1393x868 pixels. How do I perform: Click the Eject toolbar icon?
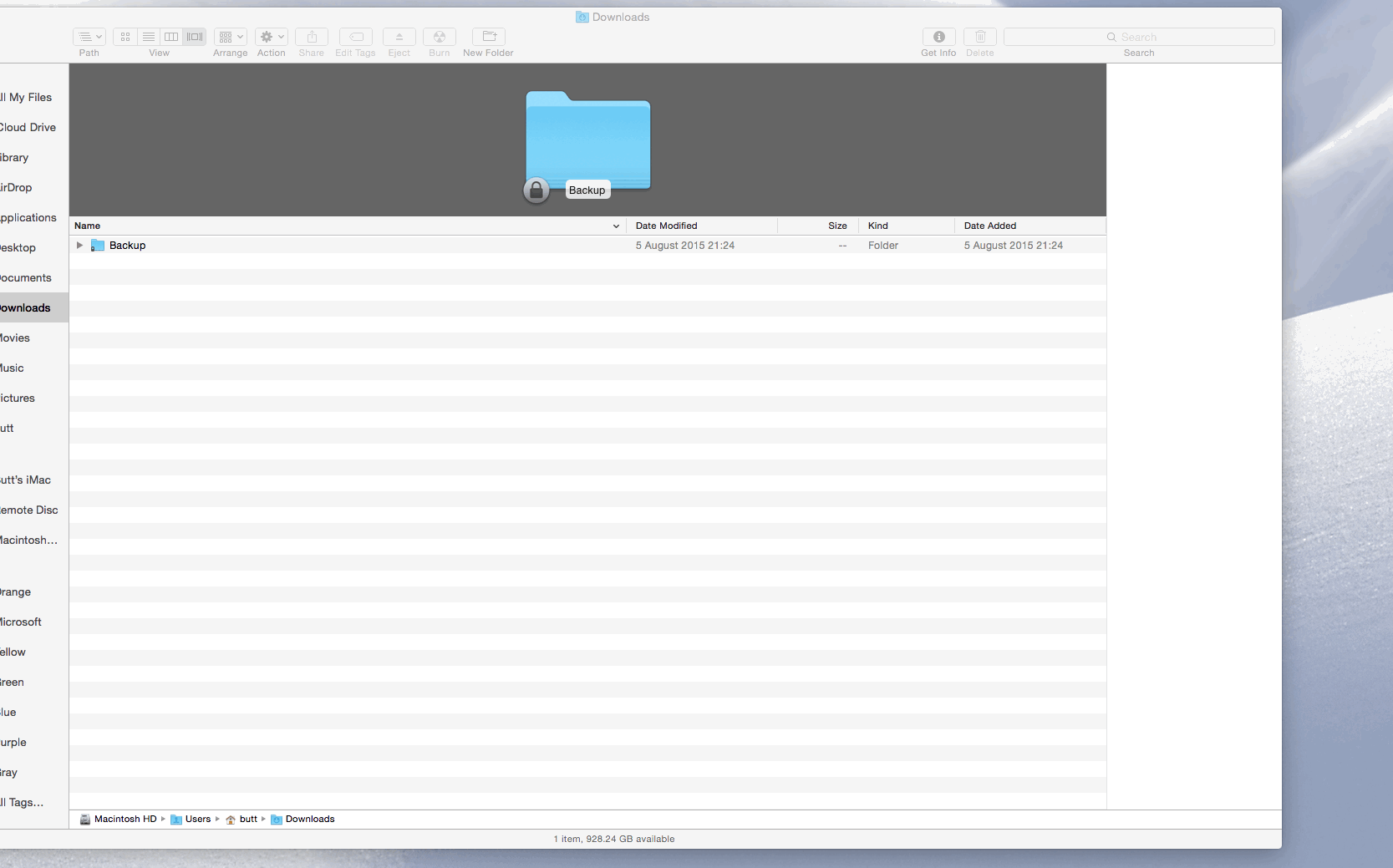[x=399, y=37]
